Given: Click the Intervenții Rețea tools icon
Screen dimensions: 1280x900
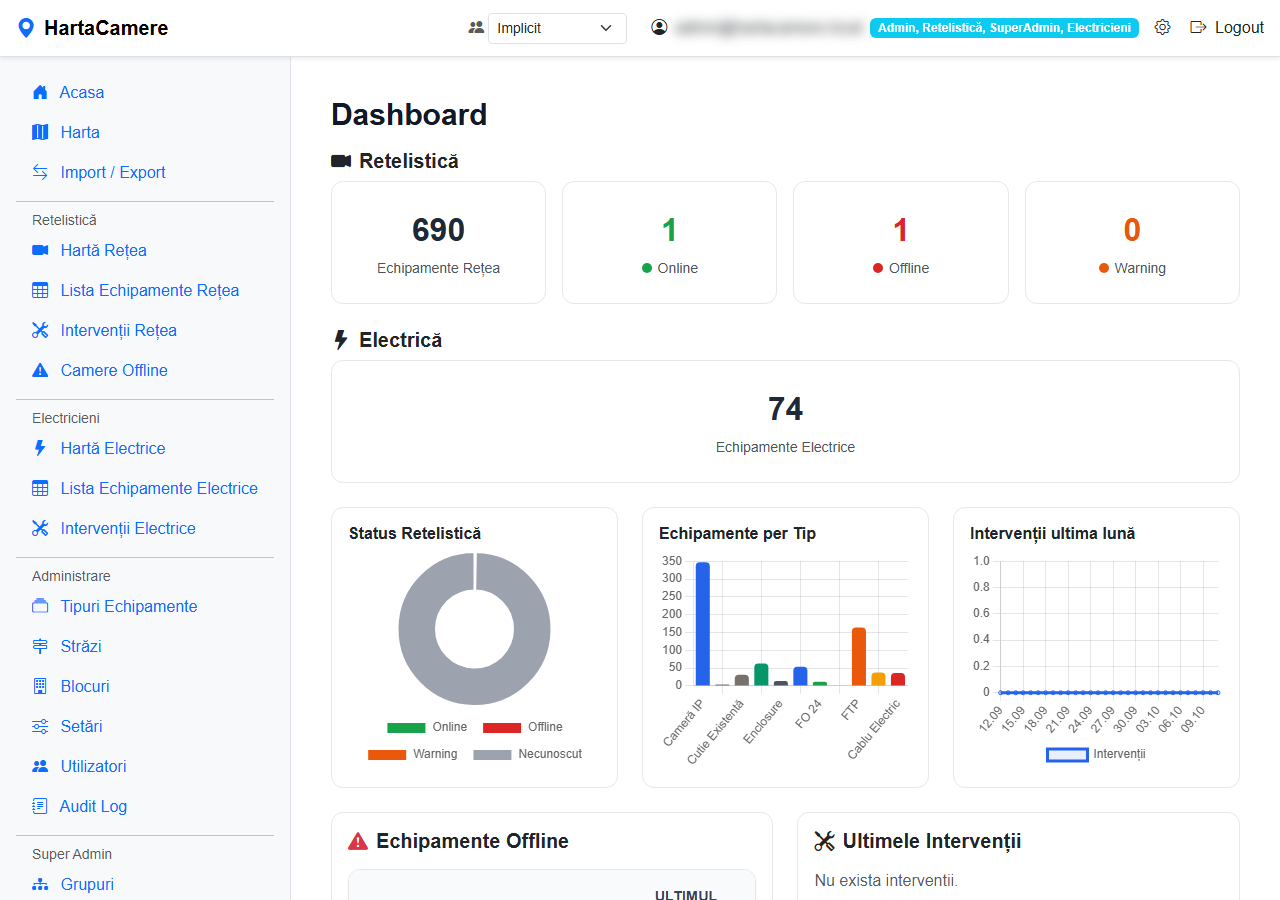Looking at the screenshot, I should [40, 330].
